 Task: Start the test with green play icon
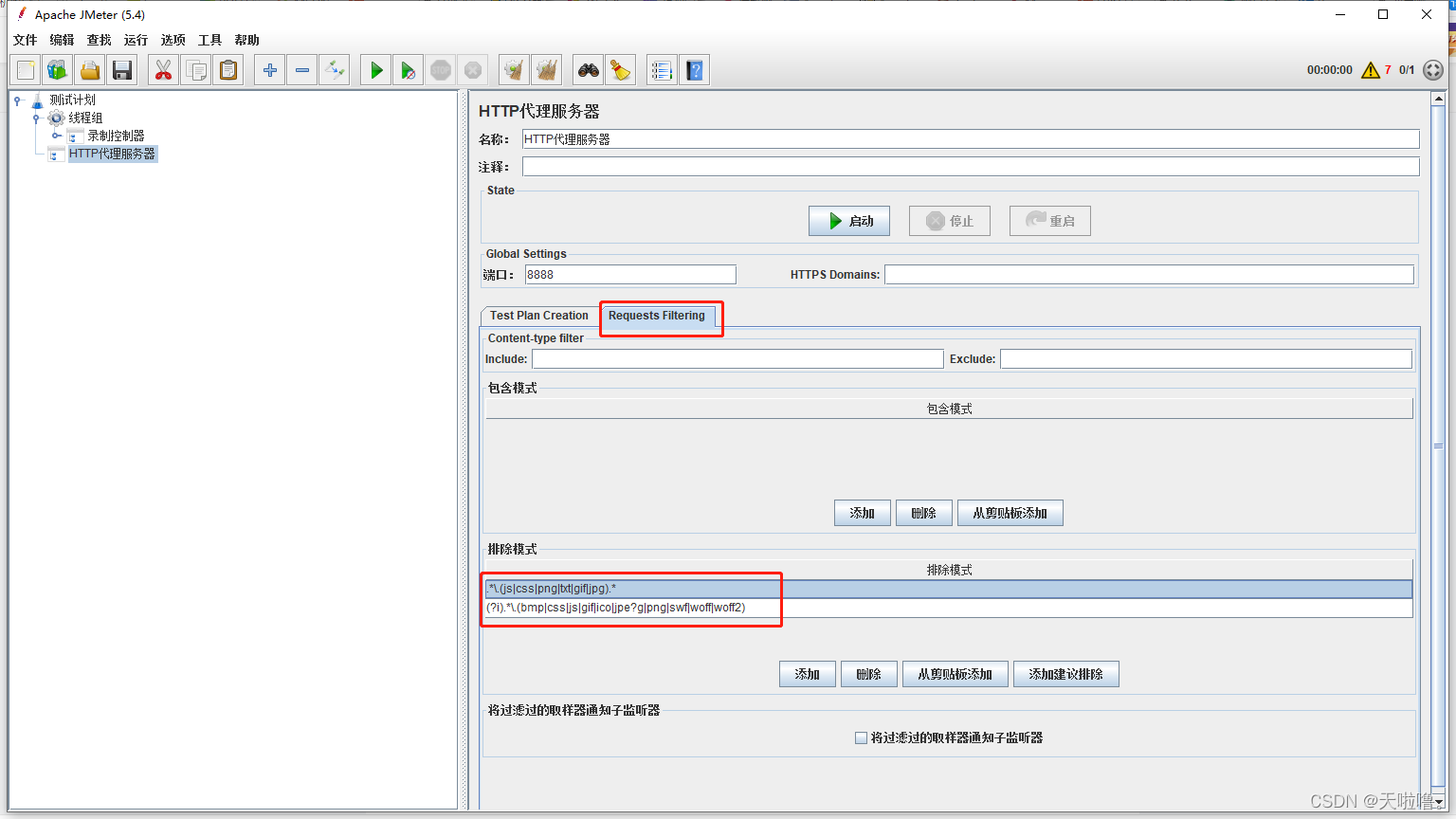[x=376, y=70]
